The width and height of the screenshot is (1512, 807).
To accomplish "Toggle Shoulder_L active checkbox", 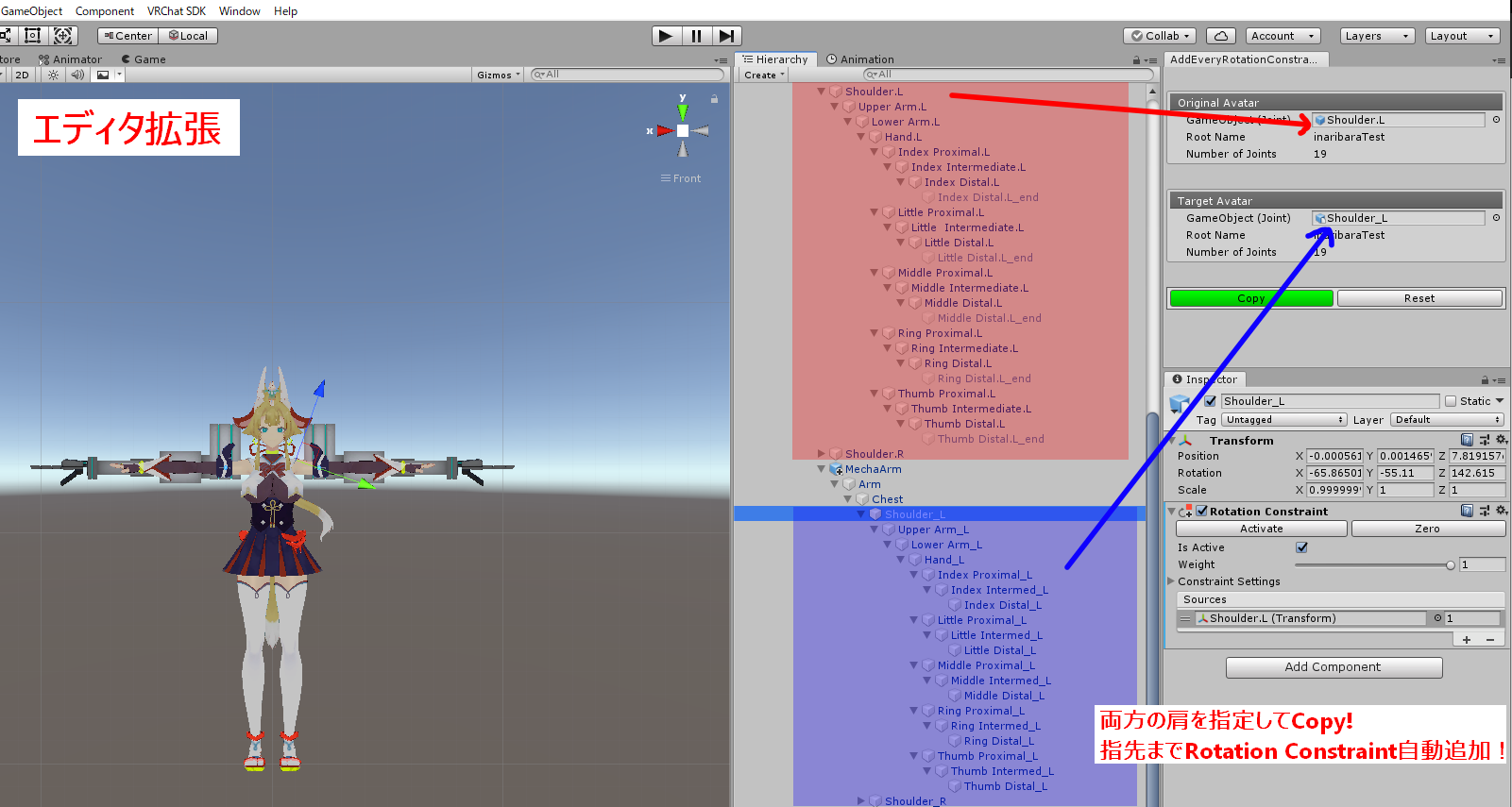I will coord(1210,401).
